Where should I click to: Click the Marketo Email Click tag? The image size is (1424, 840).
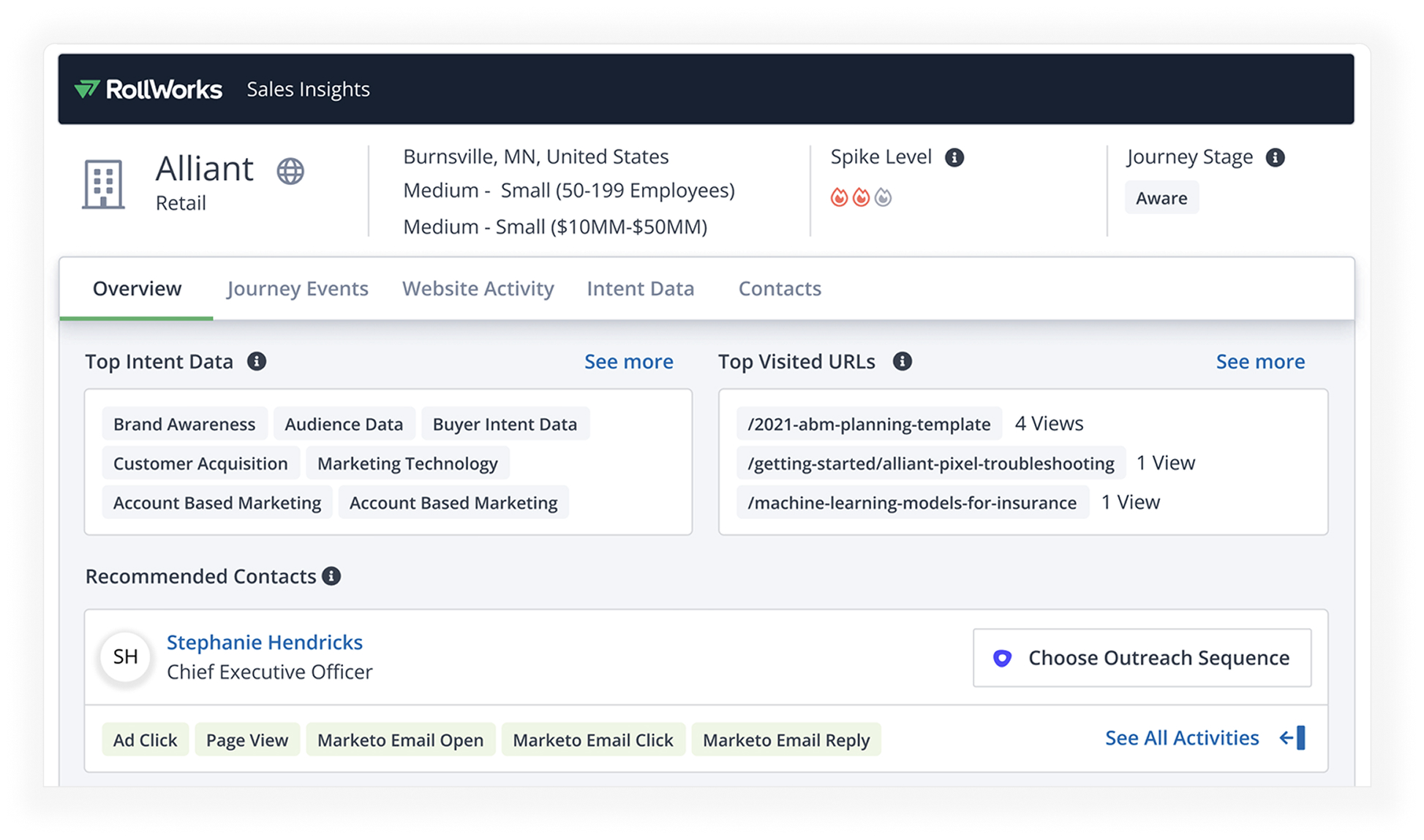click(x=593, y=740)
